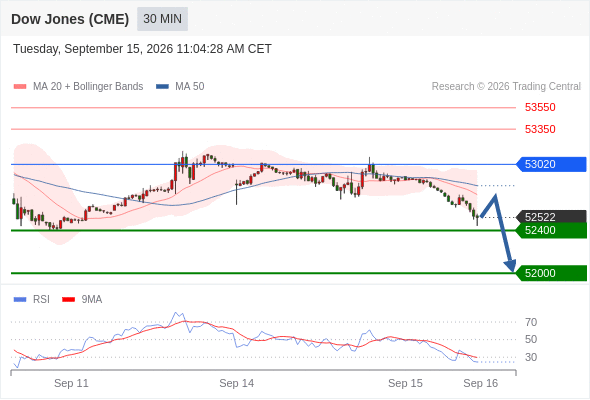Click the blue 53020 pivot price tag
590x400 pixels.
click(551, 164)
